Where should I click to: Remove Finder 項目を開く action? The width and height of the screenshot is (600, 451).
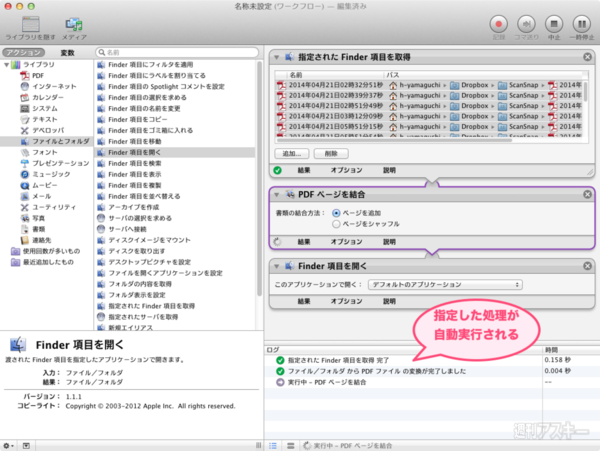point(587,266)
